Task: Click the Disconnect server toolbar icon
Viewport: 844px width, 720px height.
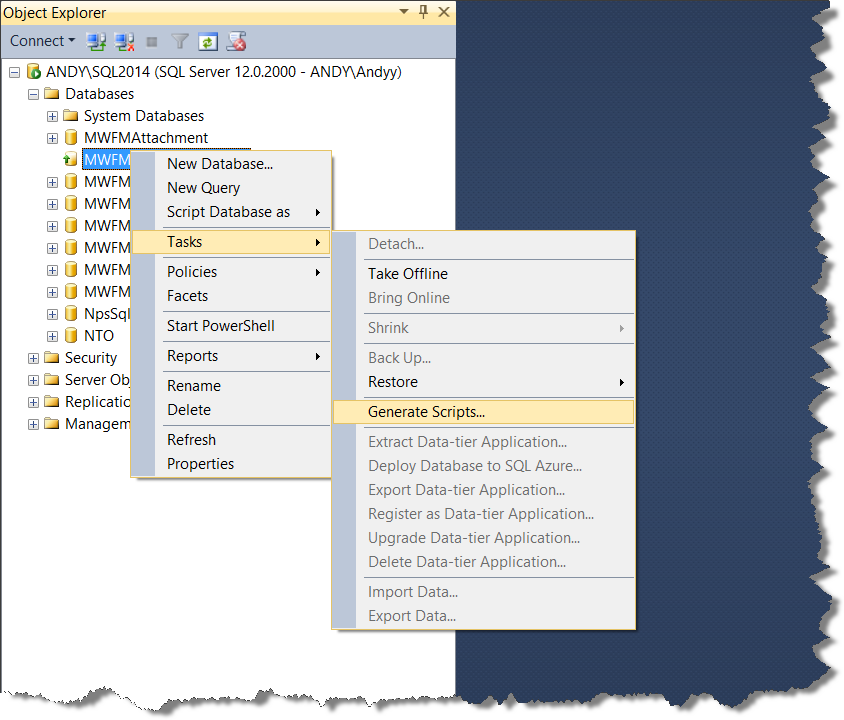Action: tap(125, 42)
